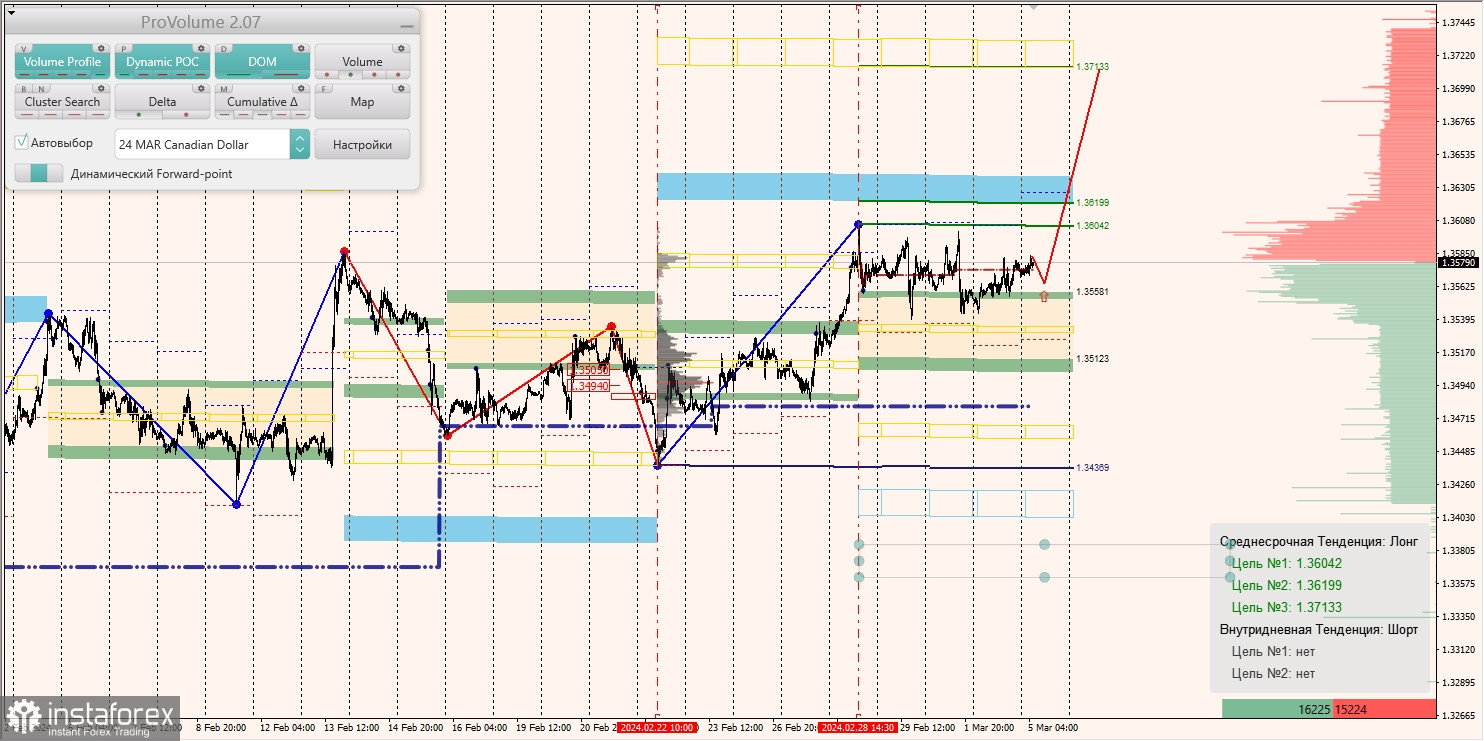This screenshot has height=741, width=1484.
Task: Click Среднесрочная Тенденция: Лонг text
Action: click(1318, 542)
